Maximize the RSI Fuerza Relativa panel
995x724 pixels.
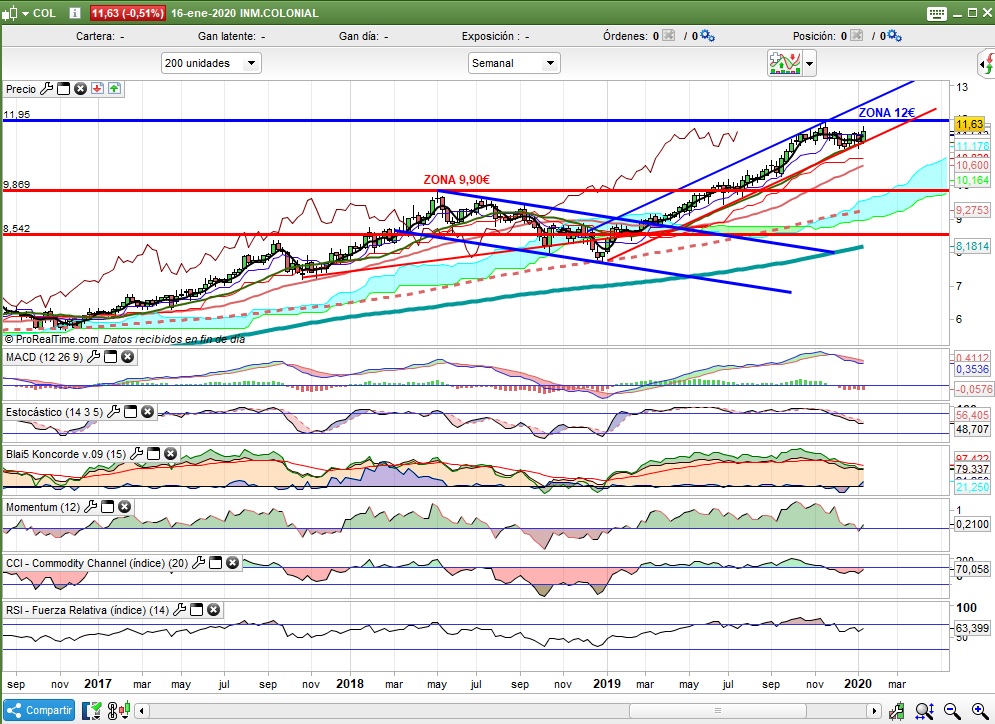(x=196, y=610)
